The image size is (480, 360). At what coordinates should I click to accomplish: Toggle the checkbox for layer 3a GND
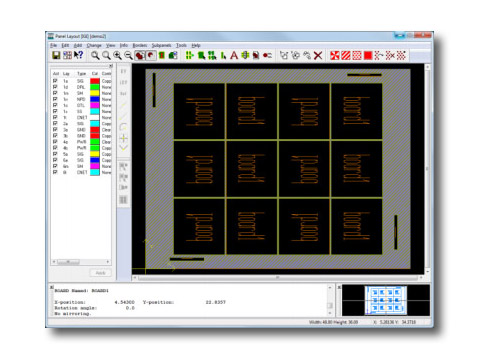click(x=55, y=130)
